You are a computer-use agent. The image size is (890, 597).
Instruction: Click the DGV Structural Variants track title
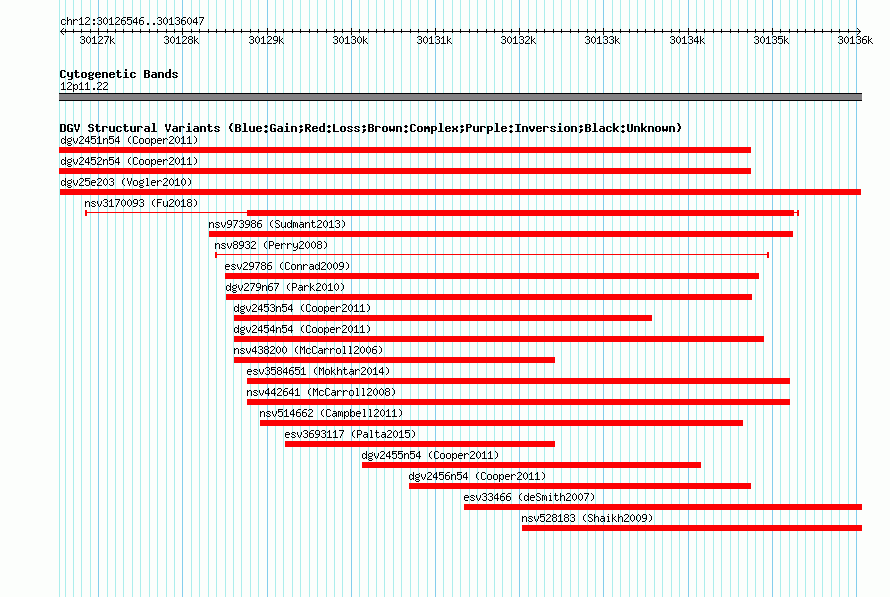(x=370, y=128)
